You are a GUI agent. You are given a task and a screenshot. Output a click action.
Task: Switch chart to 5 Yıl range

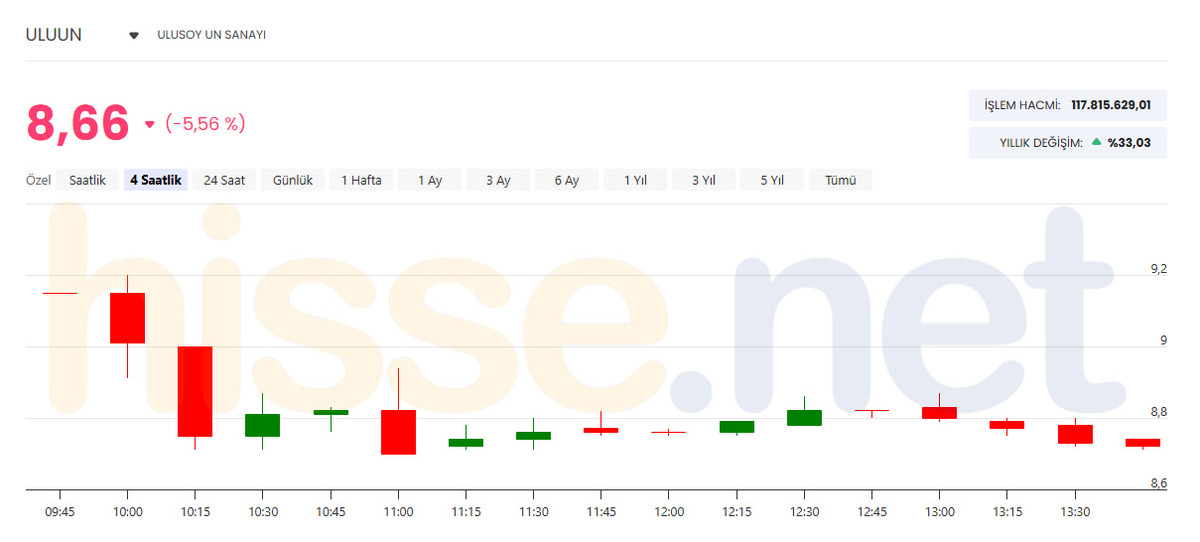773,180
